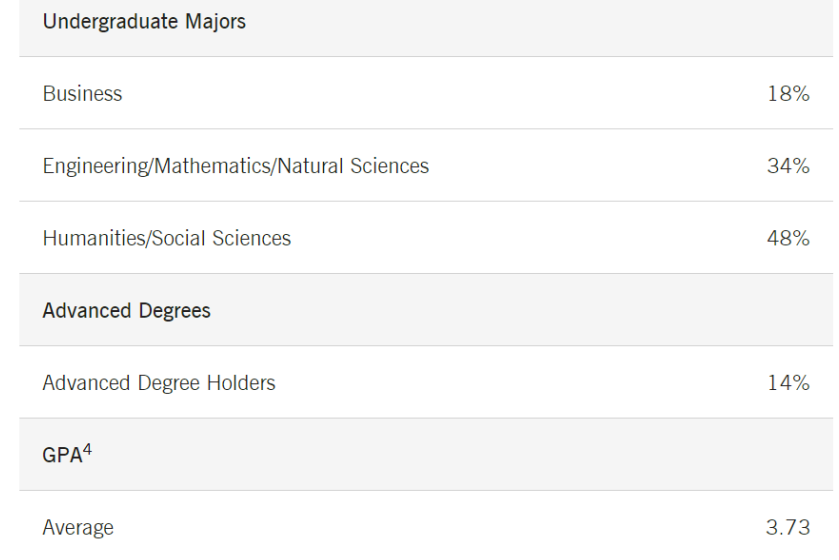Screen dimensions: 839x560
Task: Click the 34% percentage value
Action: (788, 166)
